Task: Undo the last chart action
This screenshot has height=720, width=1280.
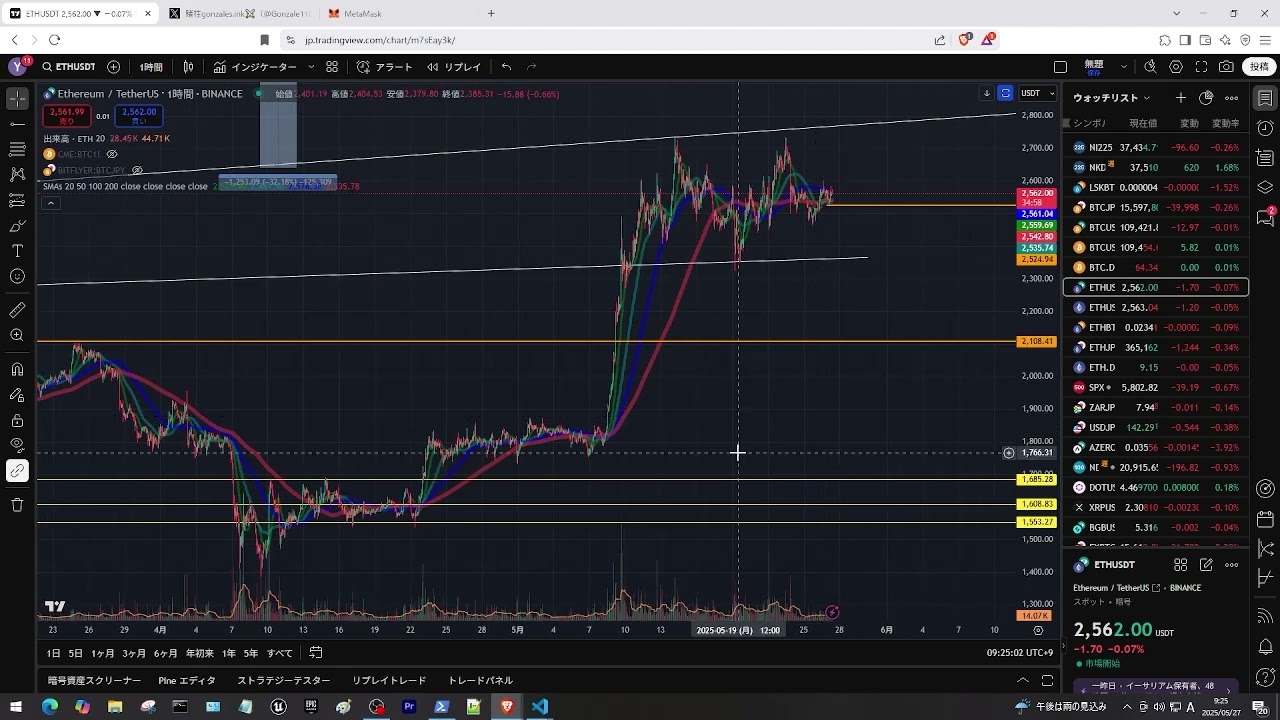Action: (506, 67)
